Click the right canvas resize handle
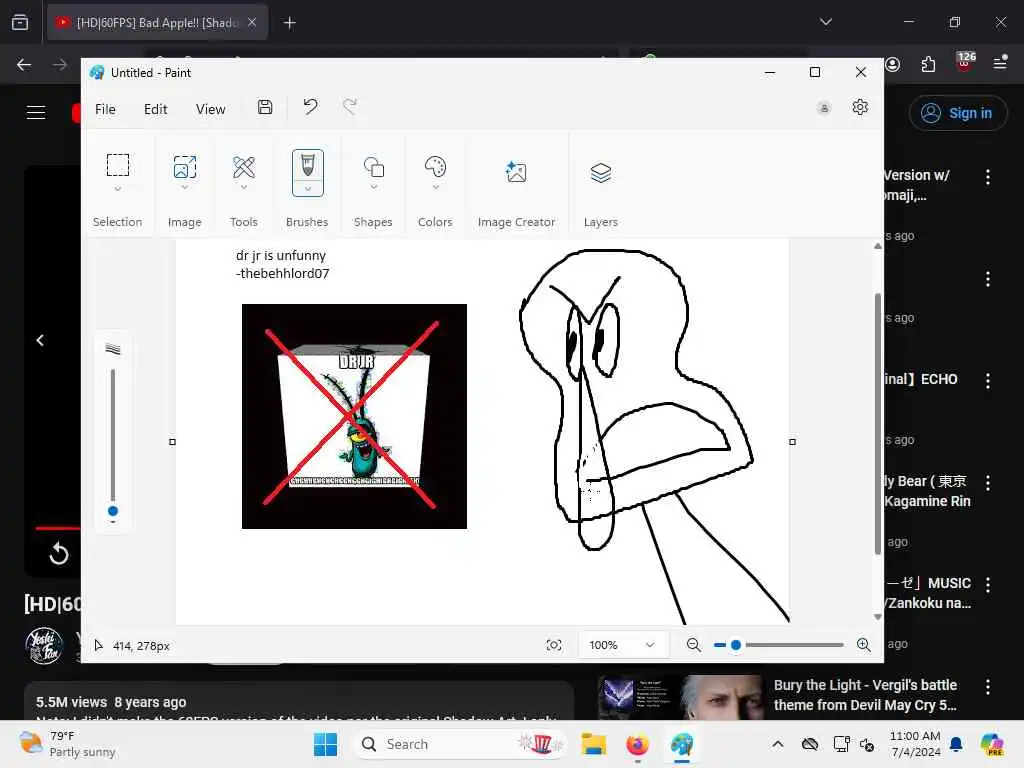The height and width of the screenshot is (768, 1024). click(x=792, y=442)
